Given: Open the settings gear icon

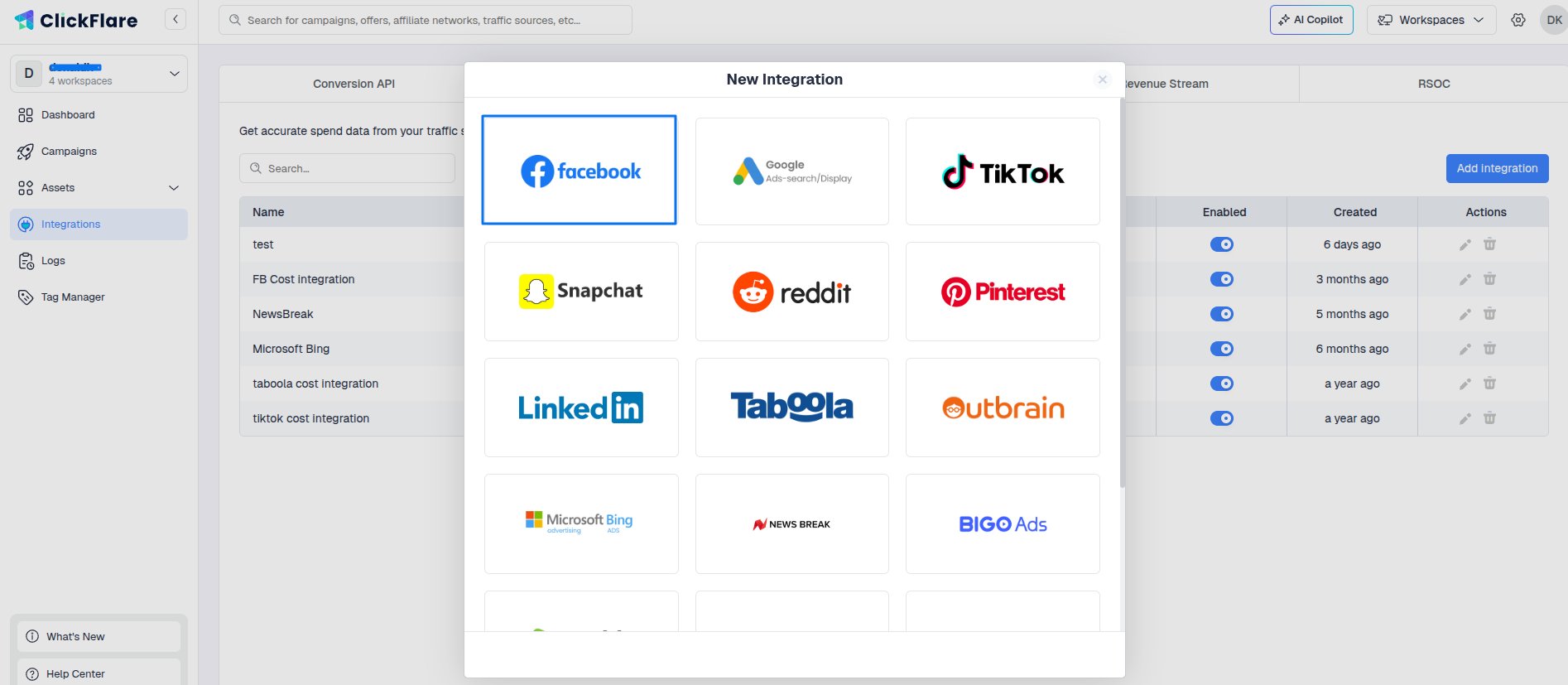Looking at the screenshot, I should [1517, 20].
